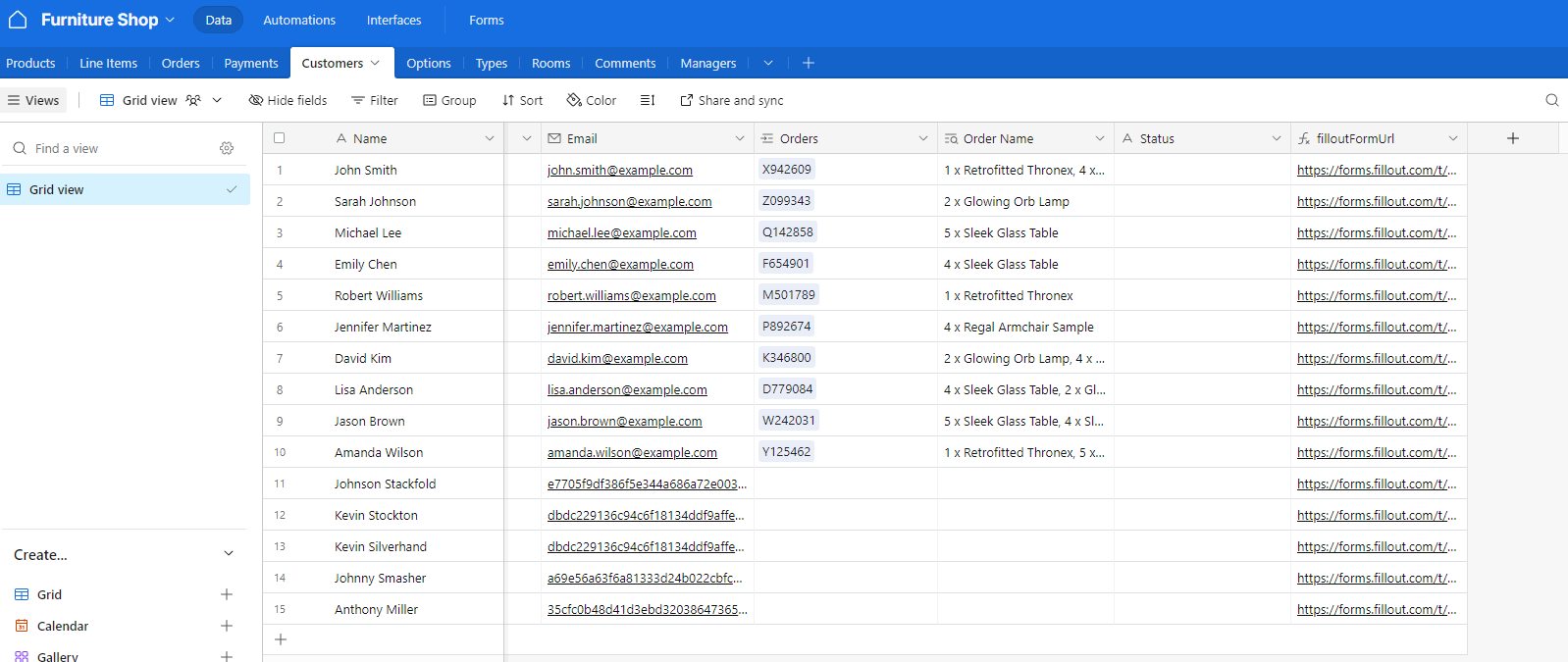The width and height of the screenshot is (1568, 662).
Task: Open filloutFormUrl column dropdown arrow
Action: pyautogui.click(x=1453, y=138)
